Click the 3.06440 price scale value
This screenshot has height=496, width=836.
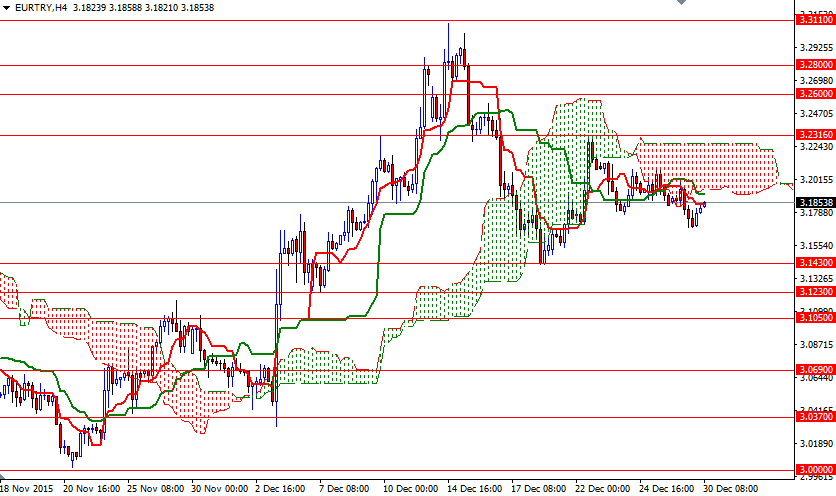click(x=816, y=378)
